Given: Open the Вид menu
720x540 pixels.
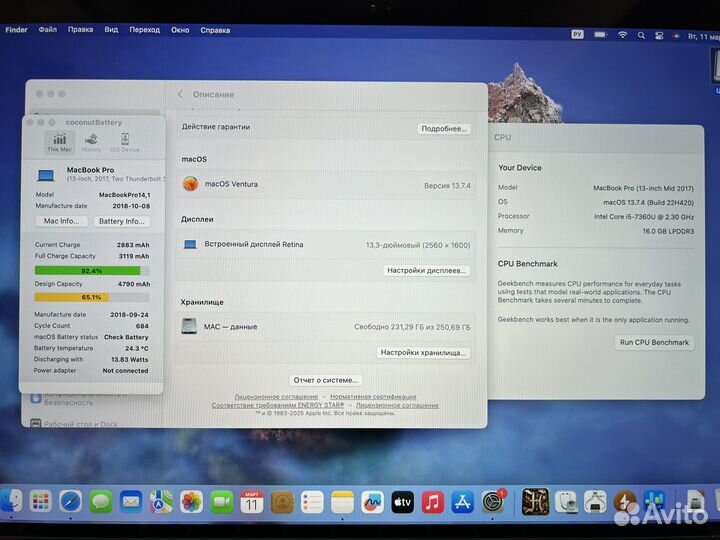Looking at the screenshot, I should pos(111,29).
